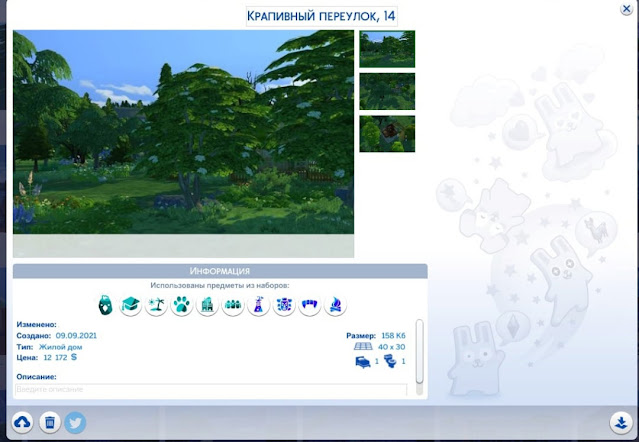Click the lot title Крапивный переулок, 14

(x=322, y=16)
